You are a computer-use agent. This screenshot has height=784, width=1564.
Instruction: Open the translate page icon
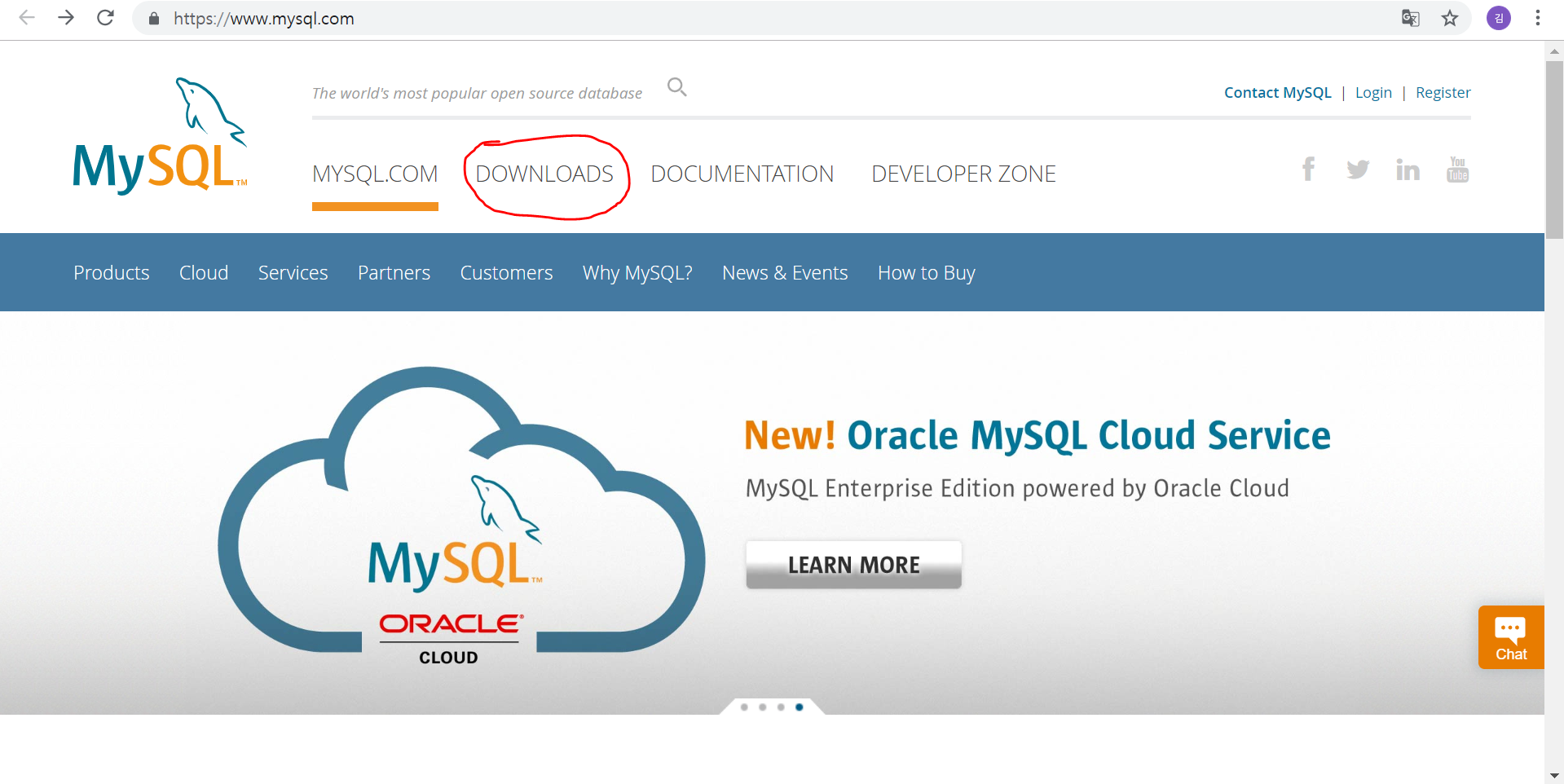pyautogui.click(x=1410, y=18)
